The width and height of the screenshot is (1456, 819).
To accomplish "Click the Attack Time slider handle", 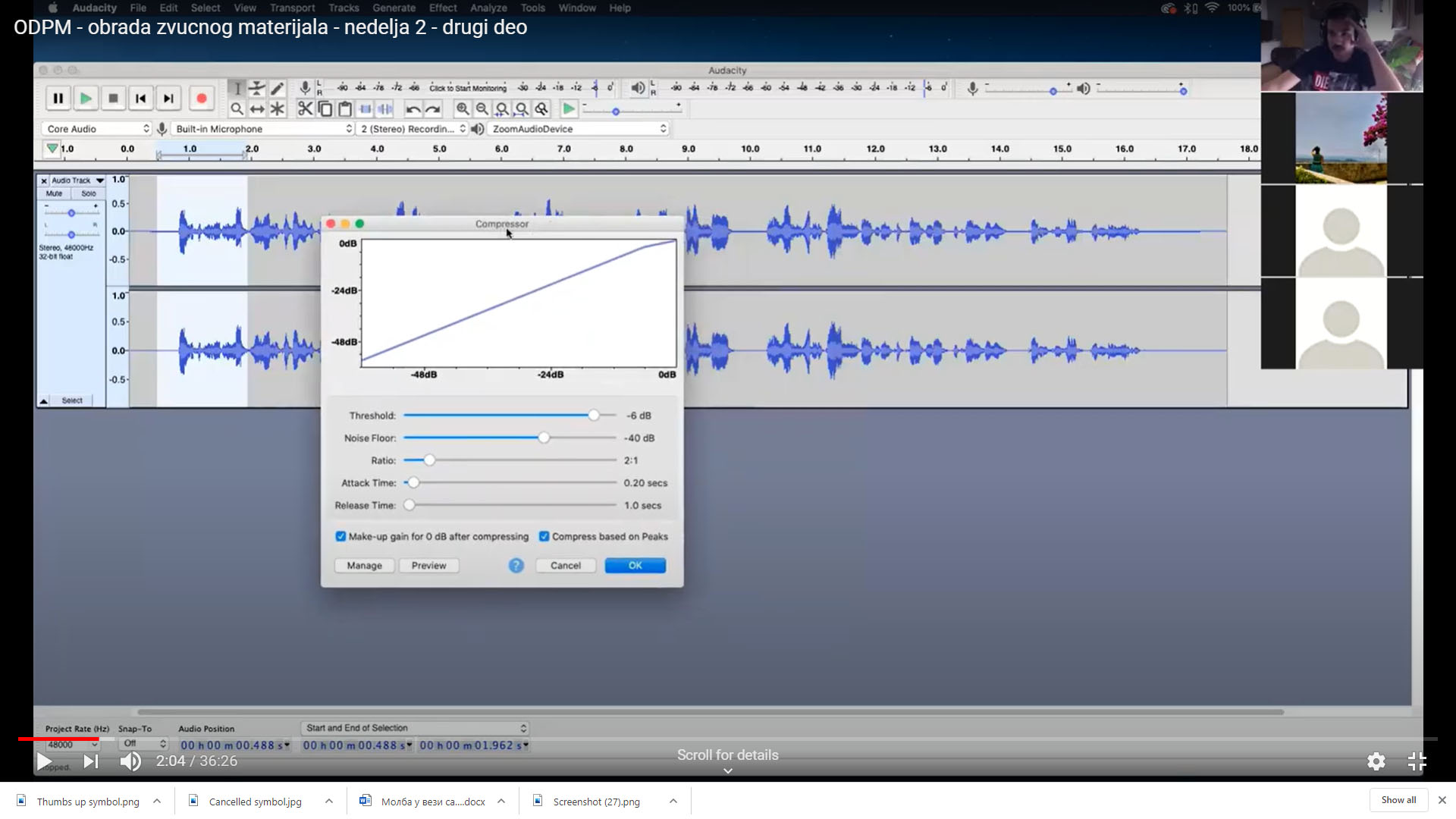I will (x=413, y=483).
